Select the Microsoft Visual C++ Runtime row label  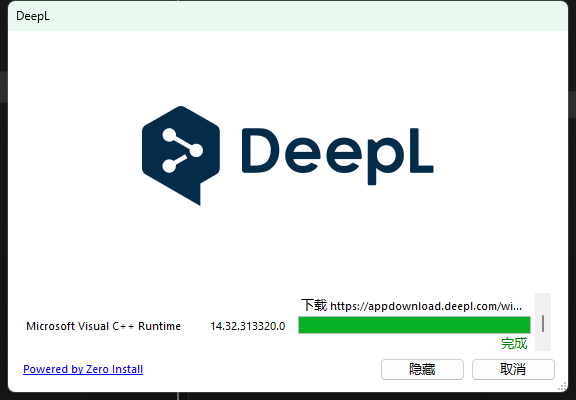click(x=103, y=326)
